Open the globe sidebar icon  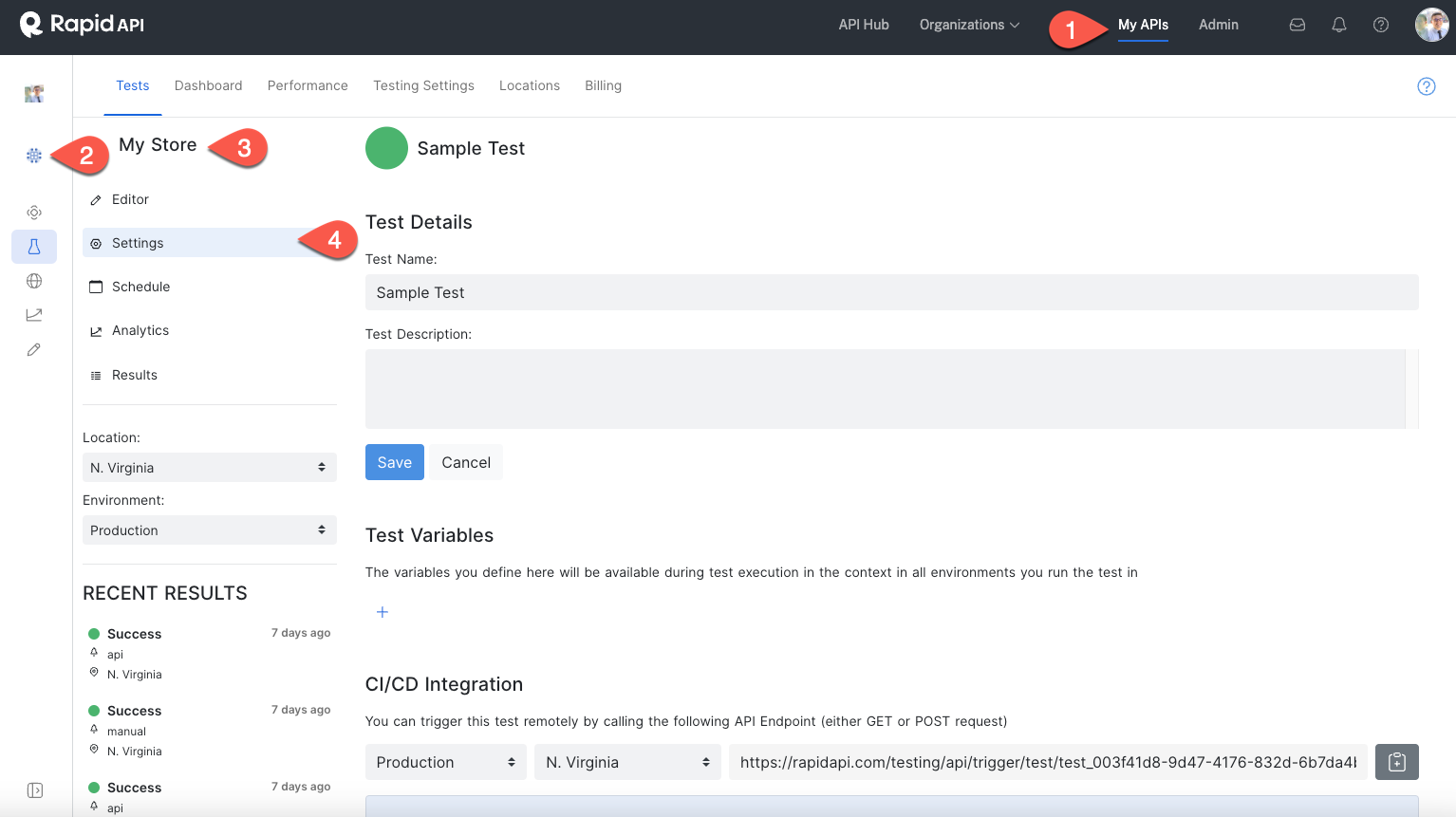click(x=34, y=281)
